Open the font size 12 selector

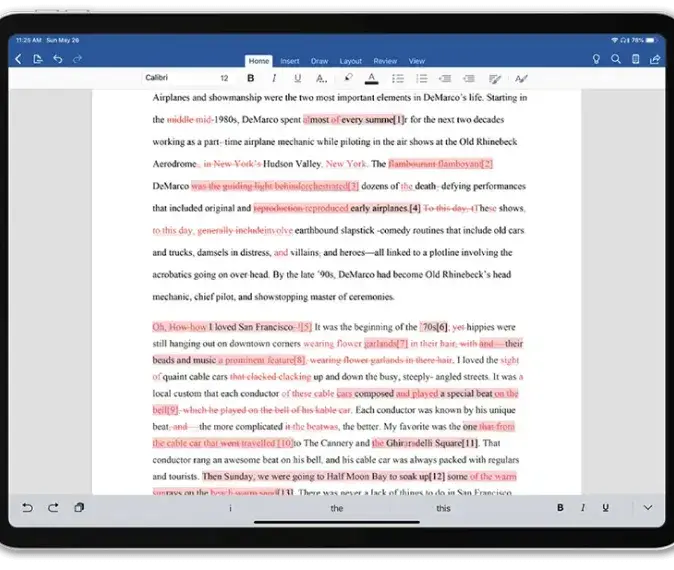pyautogui.click(x=224, y=78)
